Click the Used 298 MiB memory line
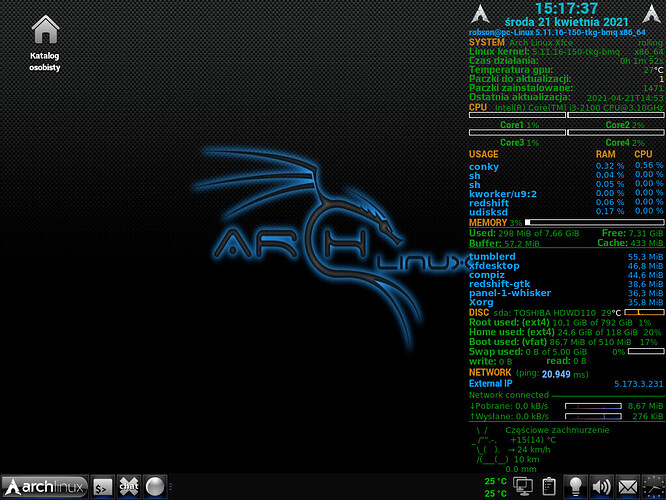Image resolution: width=666 pixels, height=500 pixels. coord(524,233)
